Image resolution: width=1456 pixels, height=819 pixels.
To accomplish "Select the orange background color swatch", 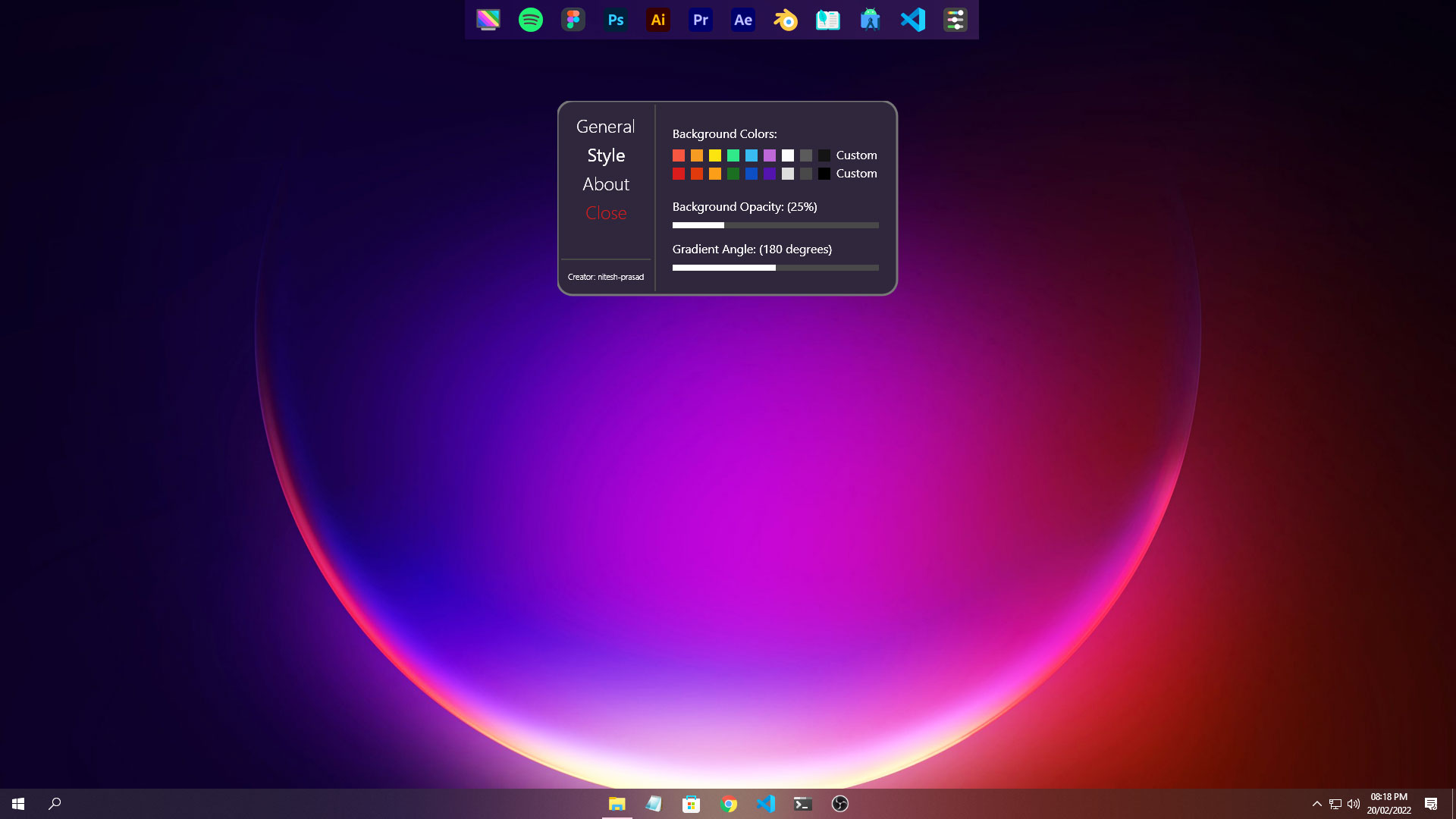I will coord(697,155).
